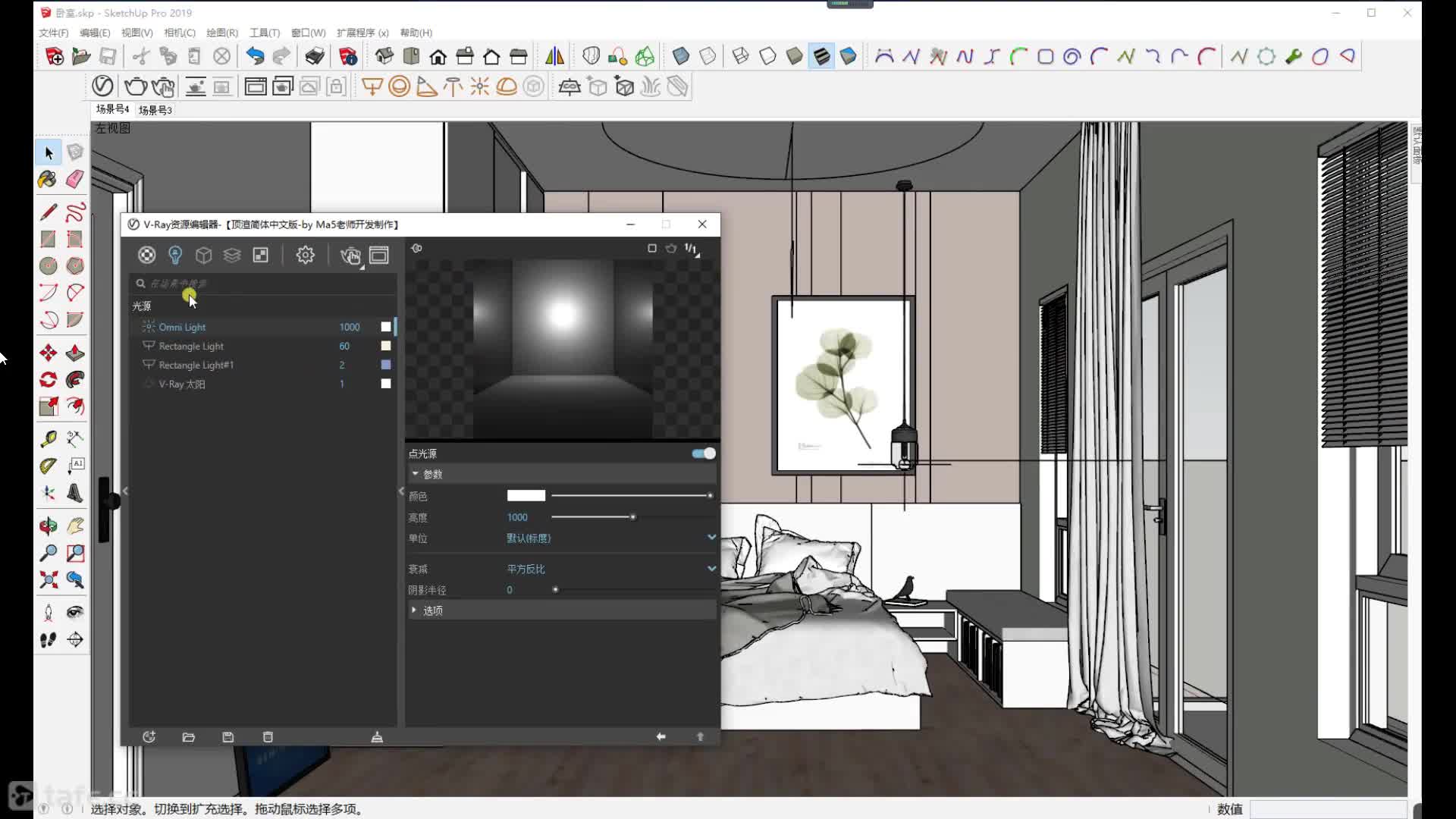Save light asset to file
The image size is (1456, 819).
pos(228,736)
